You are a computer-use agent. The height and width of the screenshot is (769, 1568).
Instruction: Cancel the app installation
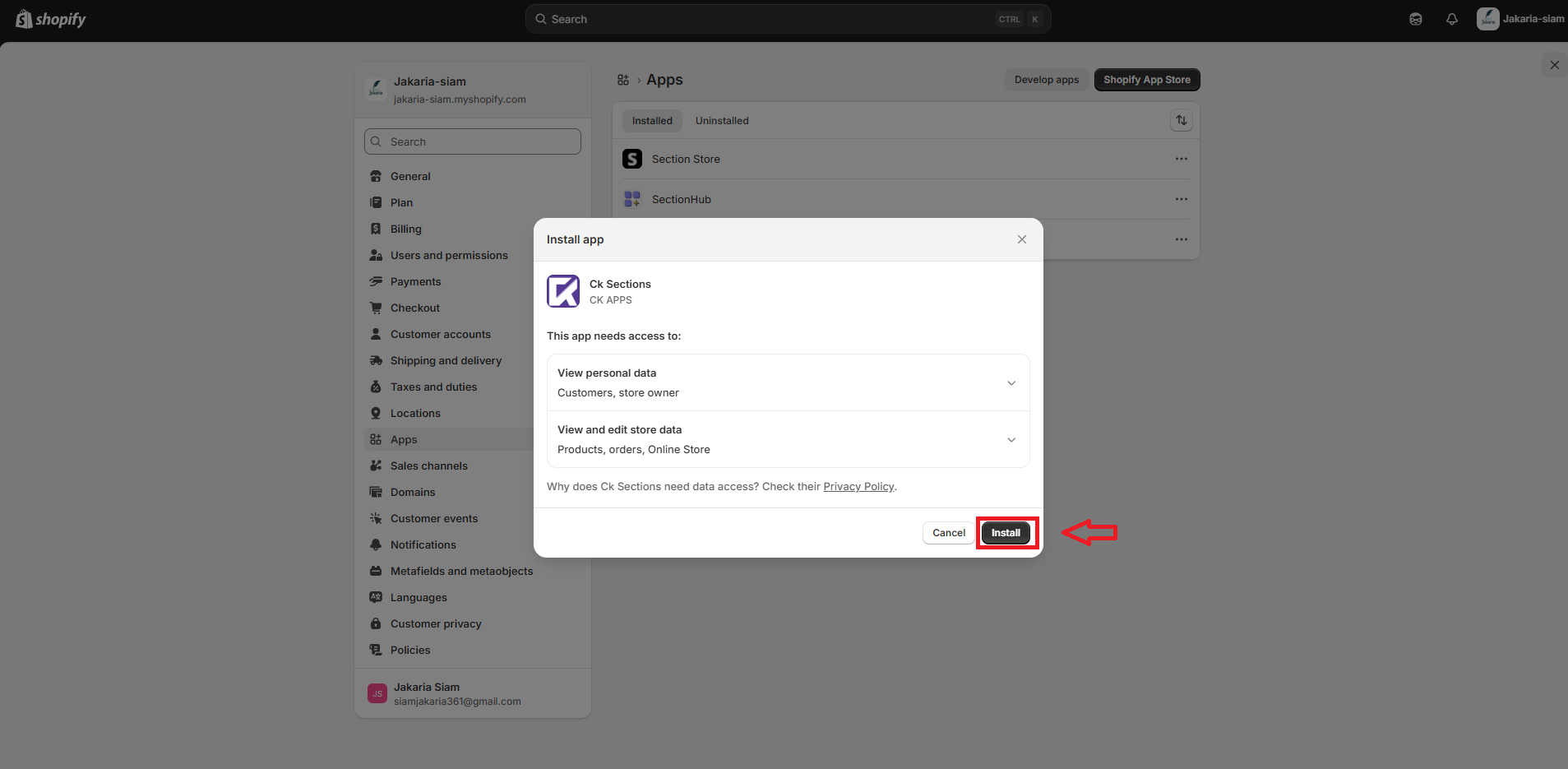coord(948,533)
